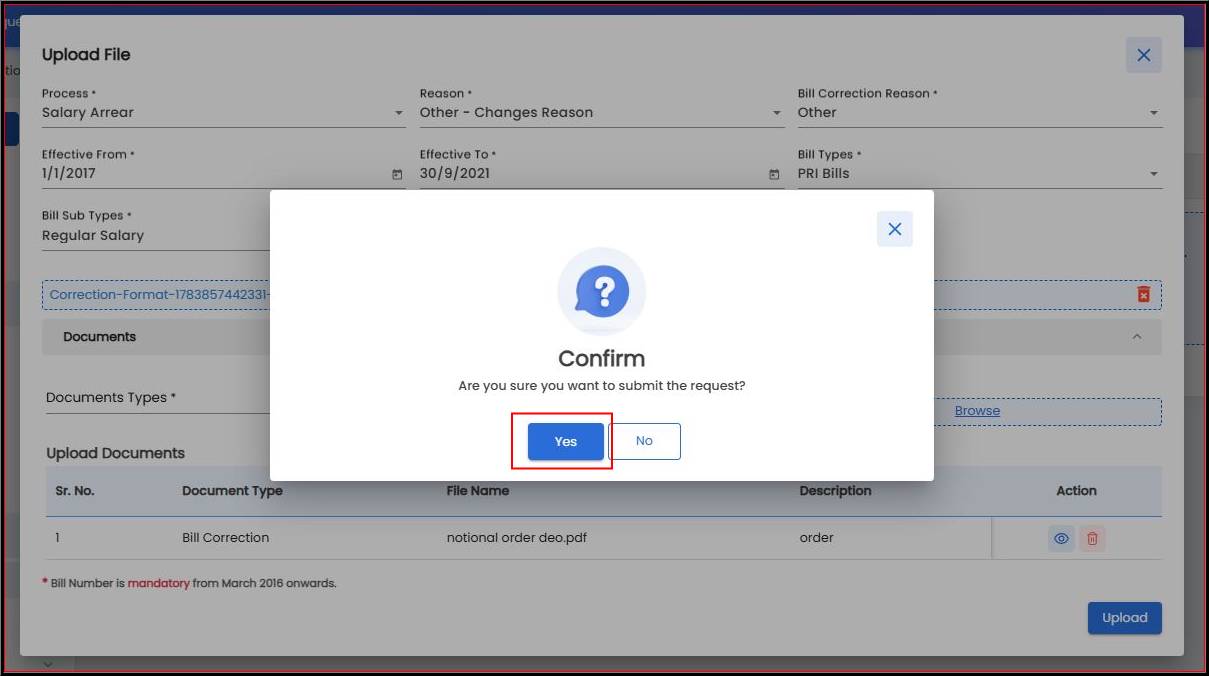This screenshot has height=676, width=1209.
Task: Close the Confirm dialog with its X
Action: click(x=895, y=229)
